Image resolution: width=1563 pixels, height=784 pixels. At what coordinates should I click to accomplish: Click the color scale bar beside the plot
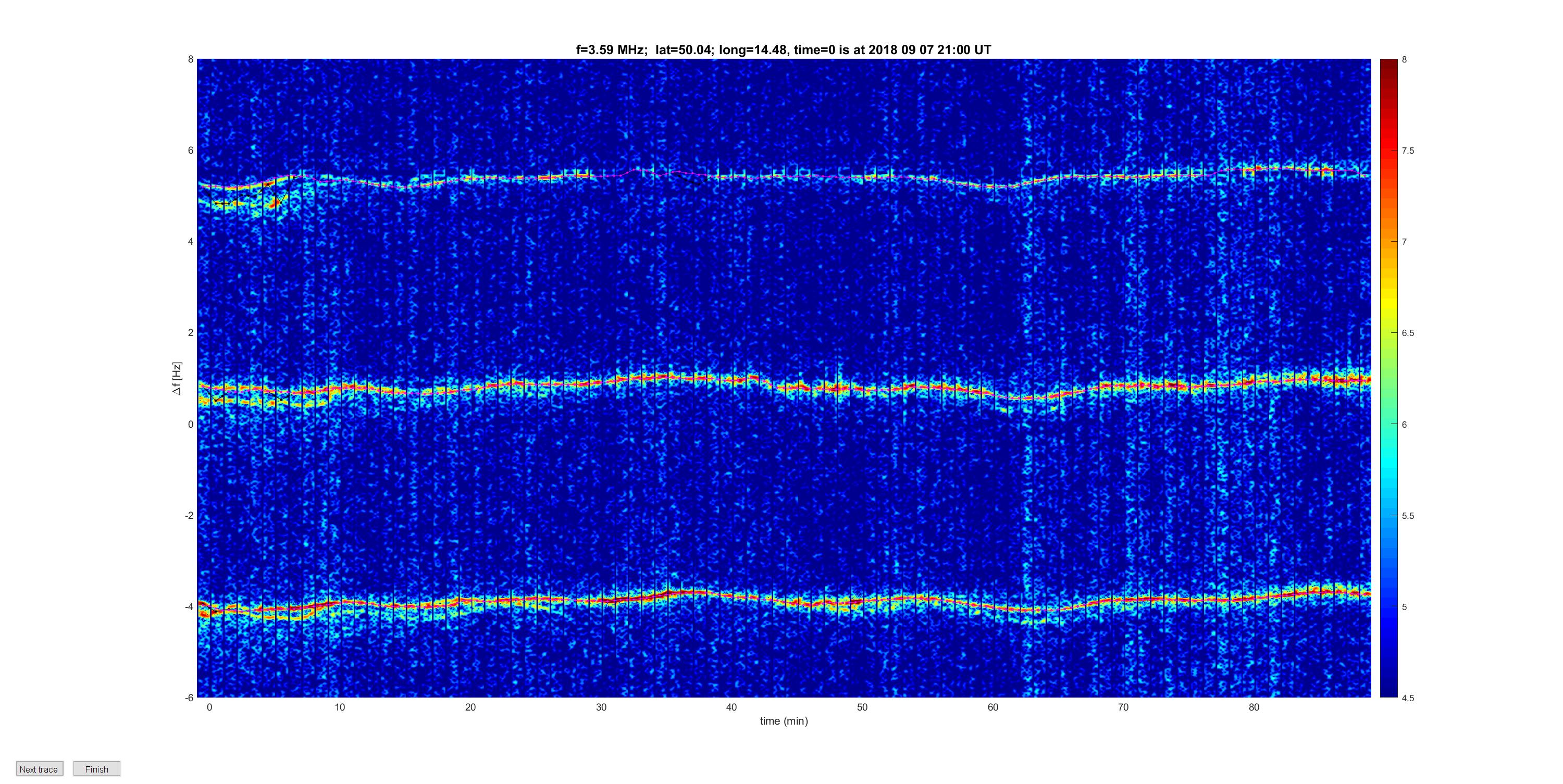coord(1388,378)
